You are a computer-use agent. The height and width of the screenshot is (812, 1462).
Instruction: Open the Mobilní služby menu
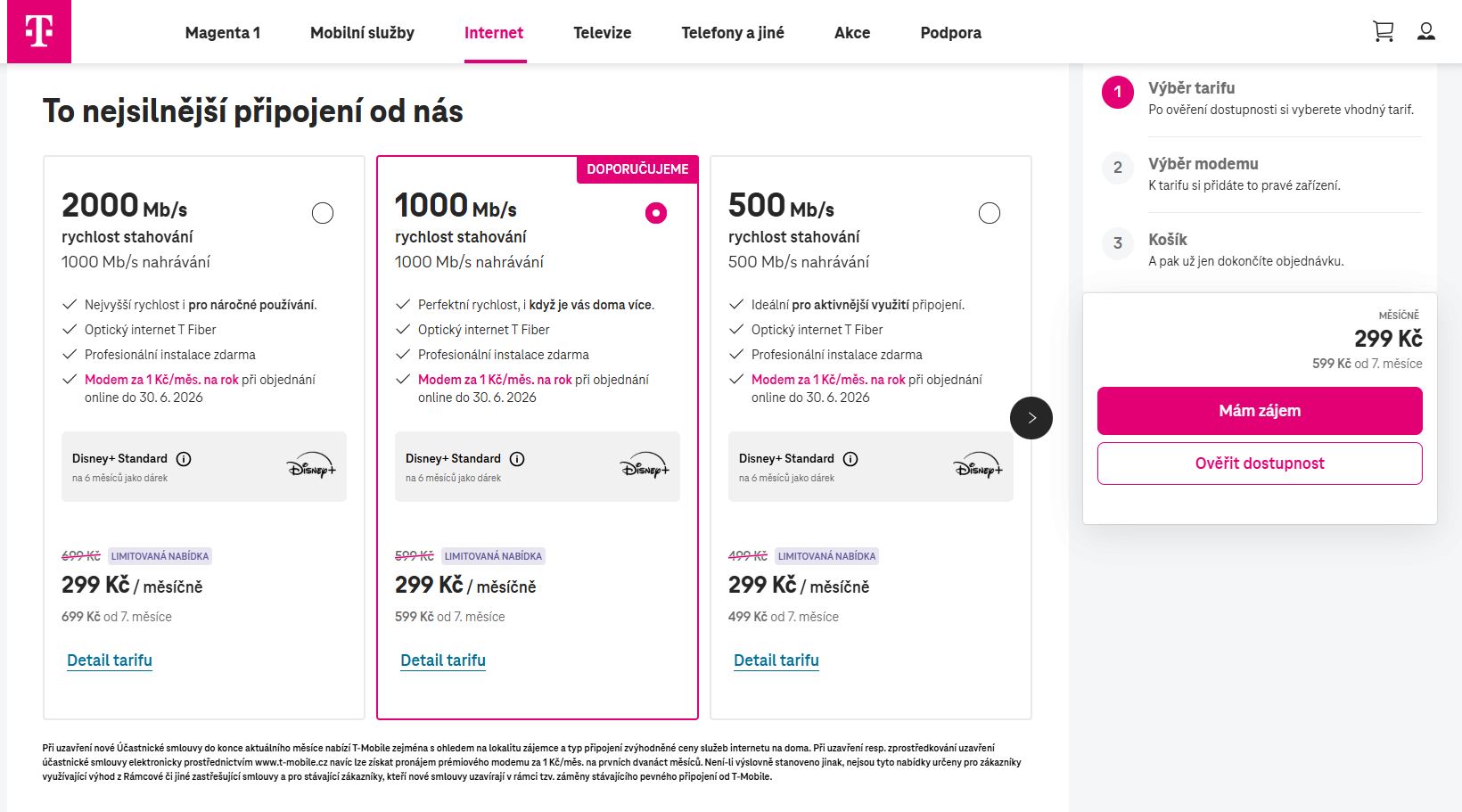pos(362,33)
